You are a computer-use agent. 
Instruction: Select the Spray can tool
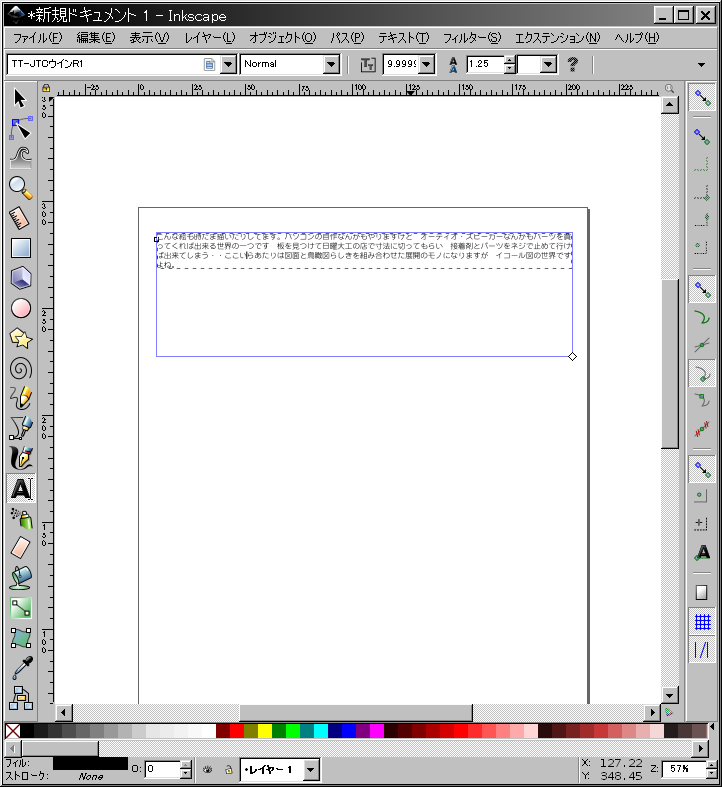[20, 518]
